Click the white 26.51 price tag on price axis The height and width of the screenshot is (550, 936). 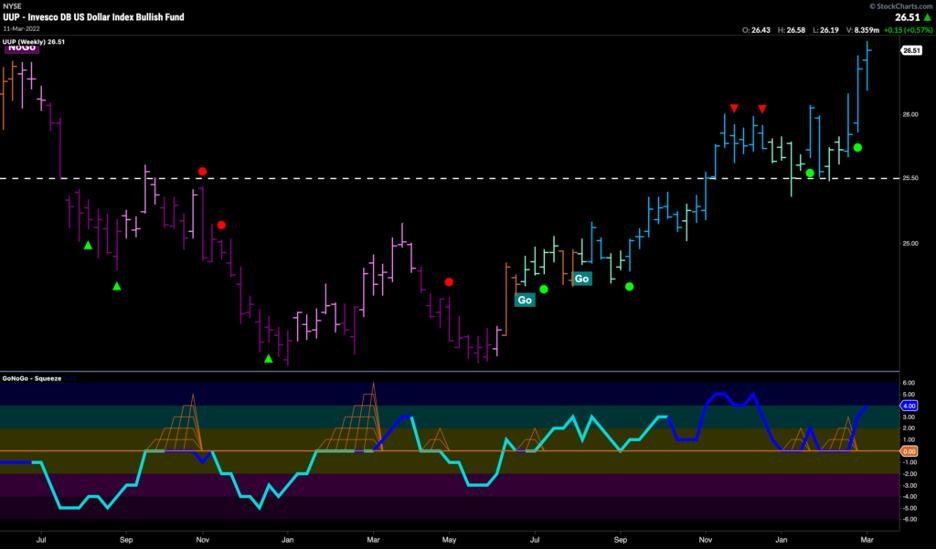pyautogui.click(x=912, y=51)
